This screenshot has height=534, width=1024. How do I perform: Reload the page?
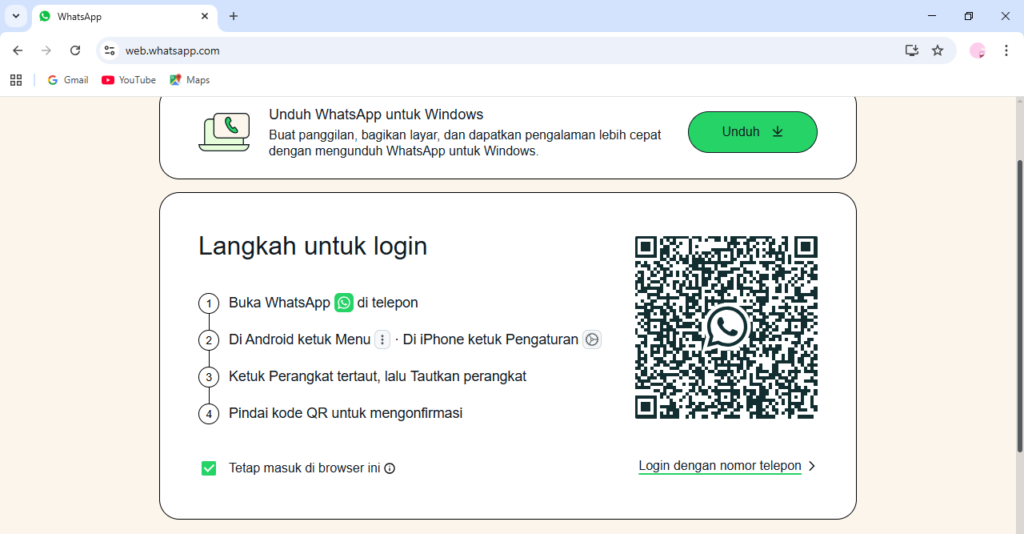[75, 50]
